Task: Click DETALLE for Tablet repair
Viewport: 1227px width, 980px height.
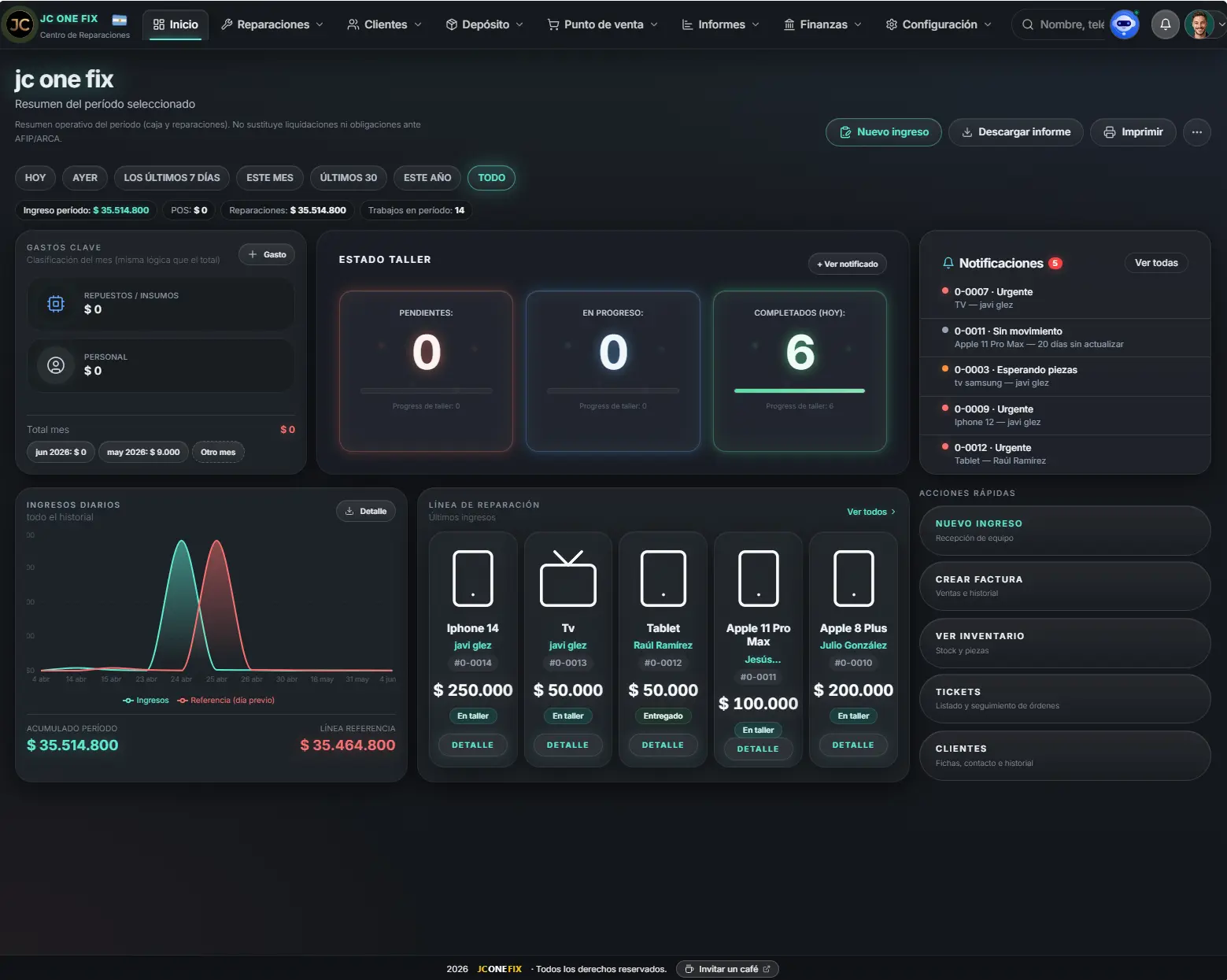Action: (663, 745)
